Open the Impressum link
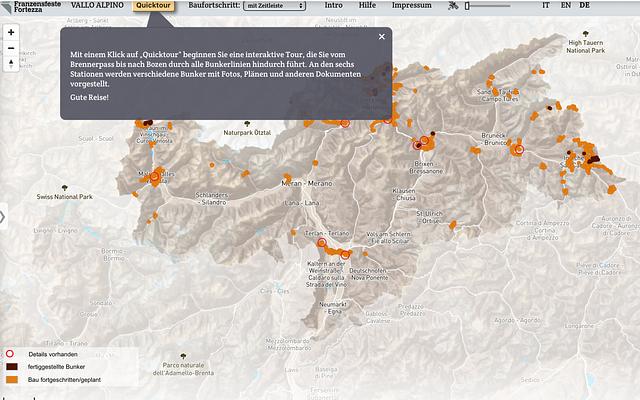The width and height of the screenshot is (640, 400). pyautogui.click(x=412, y=6)
